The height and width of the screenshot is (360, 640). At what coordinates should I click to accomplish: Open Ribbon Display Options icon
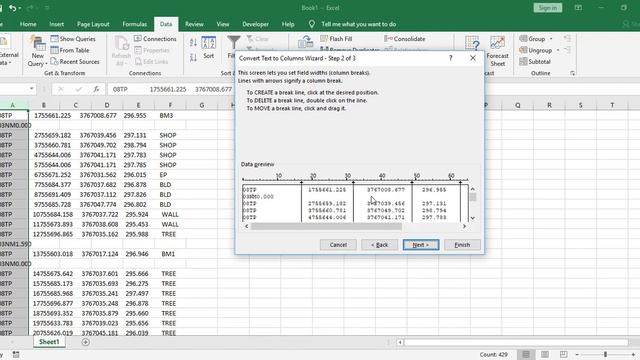pos(578,8)
